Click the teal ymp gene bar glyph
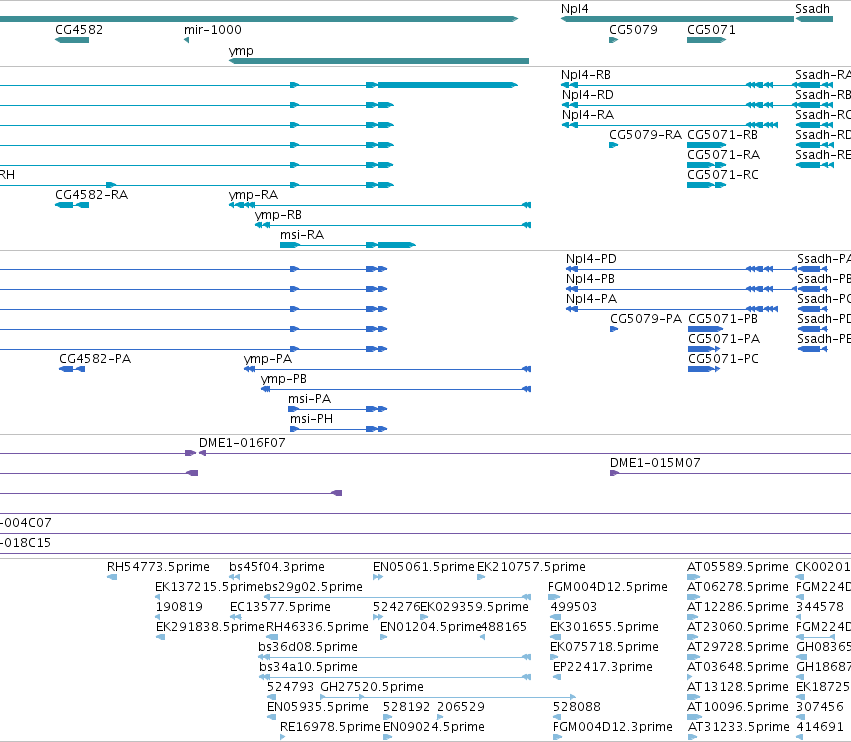 click(379, 61)
